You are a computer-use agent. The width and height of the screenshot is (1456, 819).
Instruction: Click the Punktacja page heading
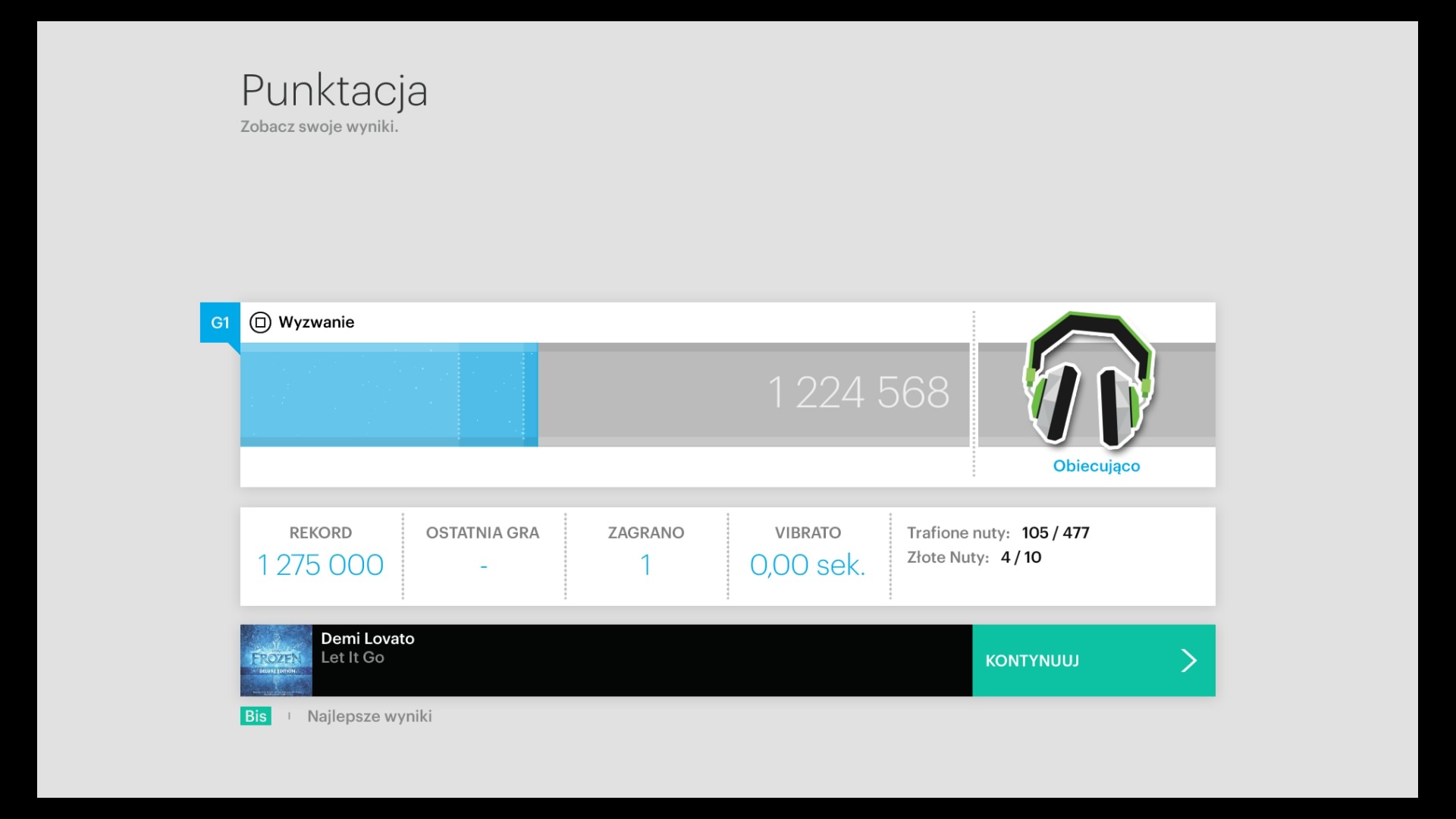[334, 91]
